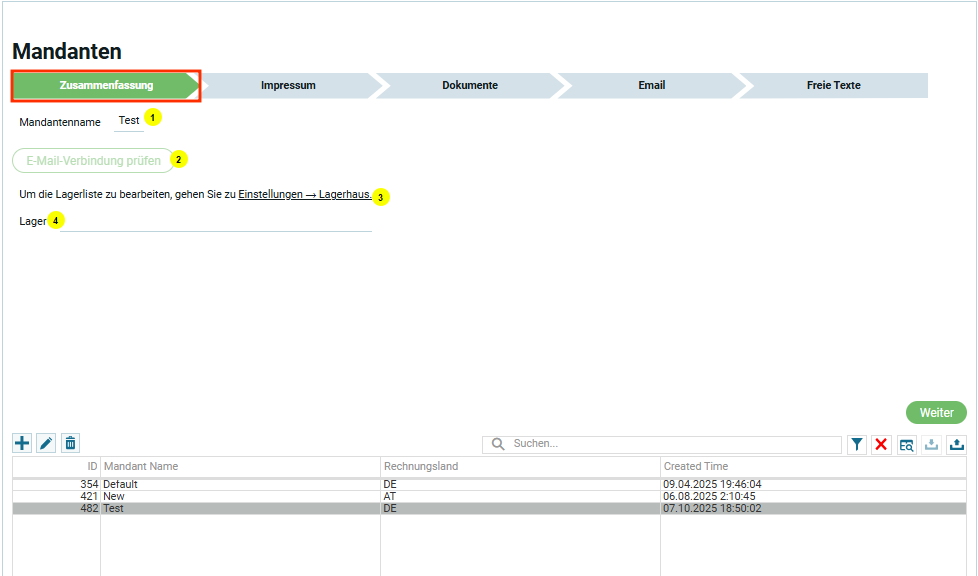
Task: Clear filters with the red X icon
Action: pos(881,445)
